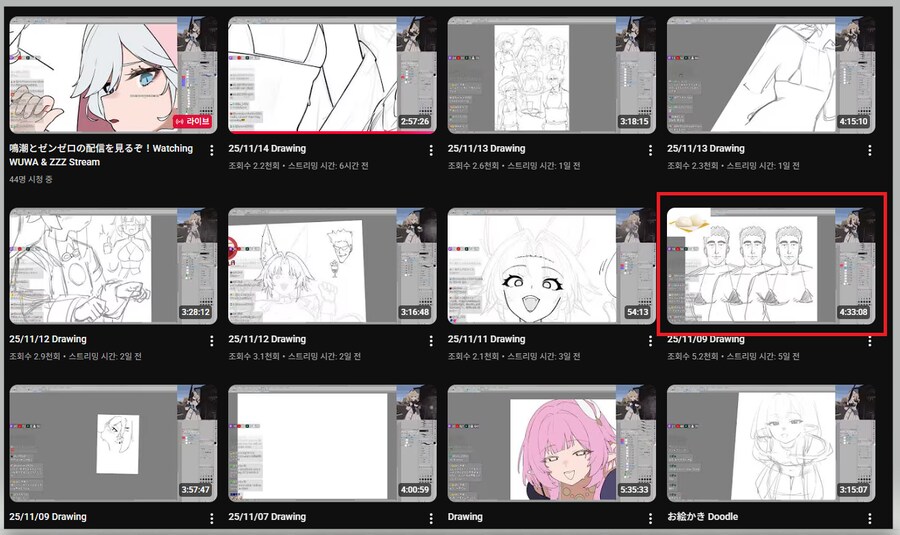Open the '25/11/11 Drawing' title
This screenshot has height=535, width=900.
pos(486,339)
